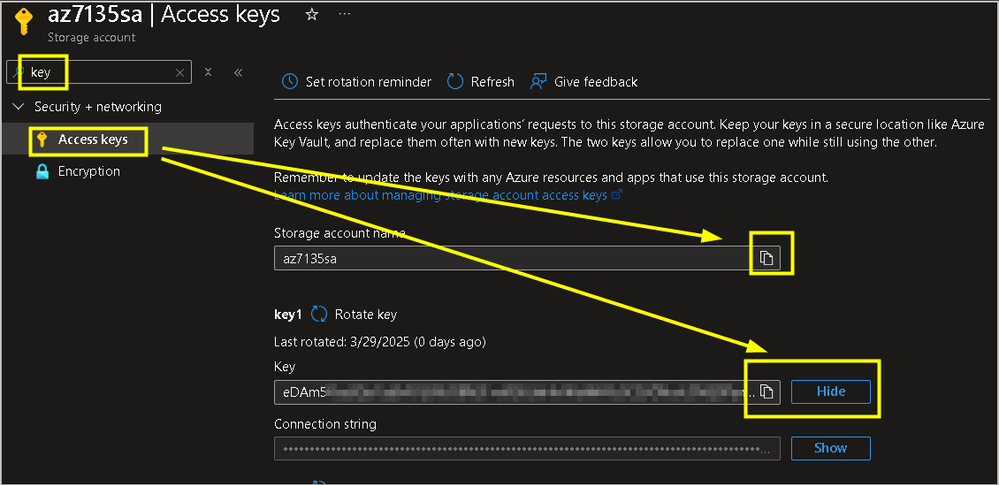Click the circular Refresh icon

point(455,82)
